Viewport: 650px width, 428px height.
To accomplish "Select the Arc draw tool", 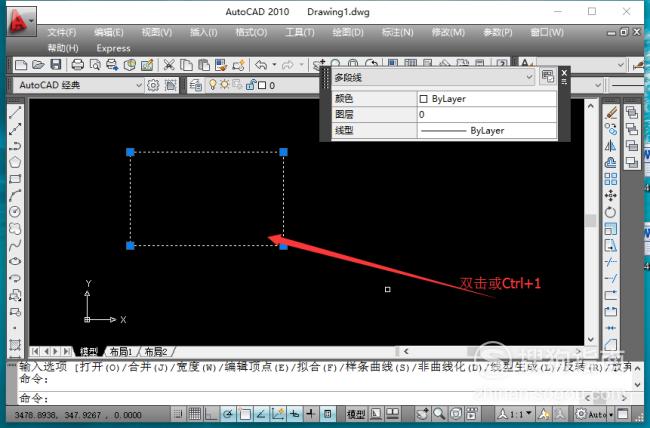I will click(15, 195).
